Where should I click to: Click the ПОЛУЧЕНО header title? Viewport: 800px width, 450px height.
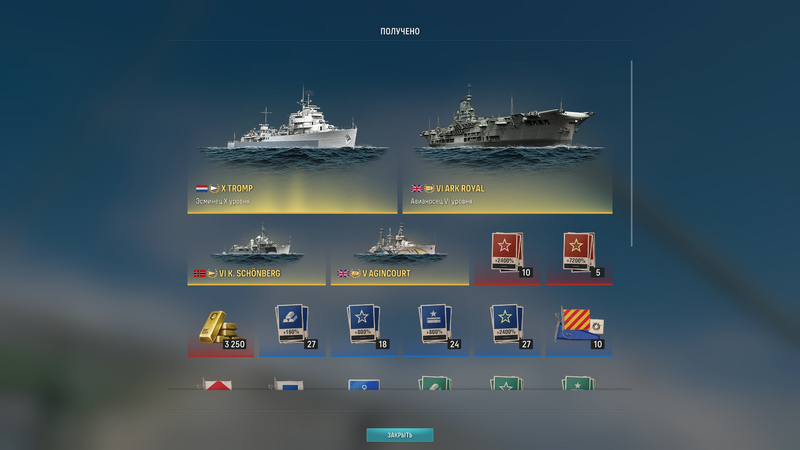(400, 32)
